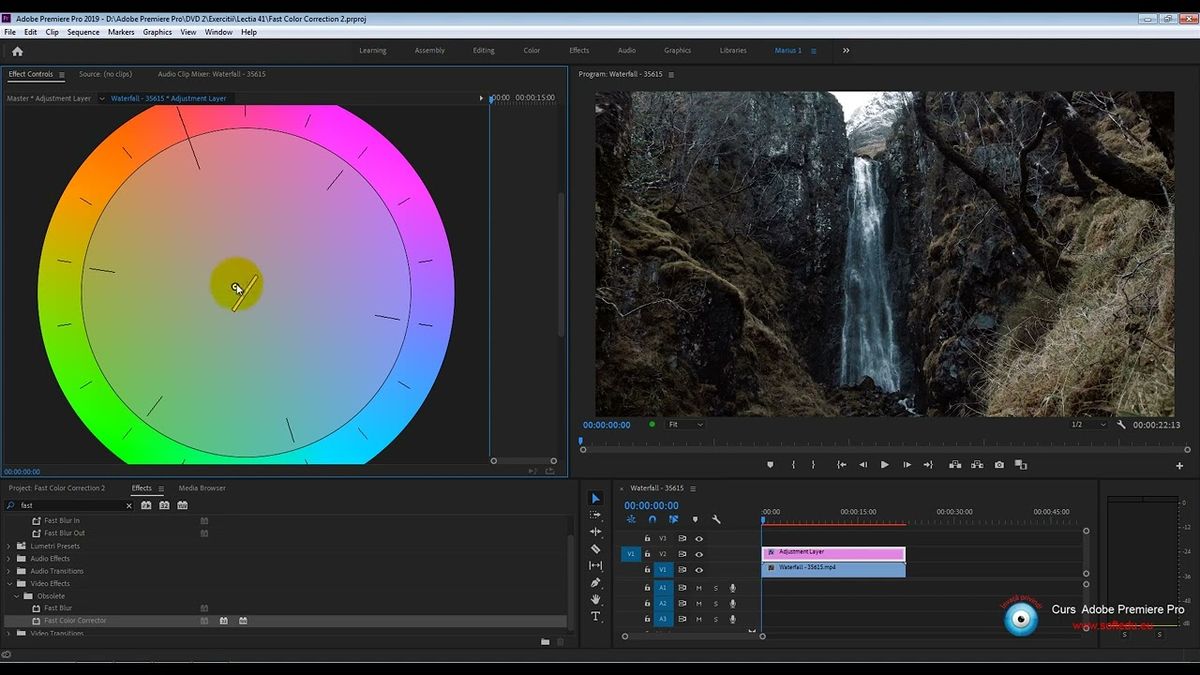Solo audio track A2
Viewport: 1200px width, 675px height.
(x=715, y=604)
